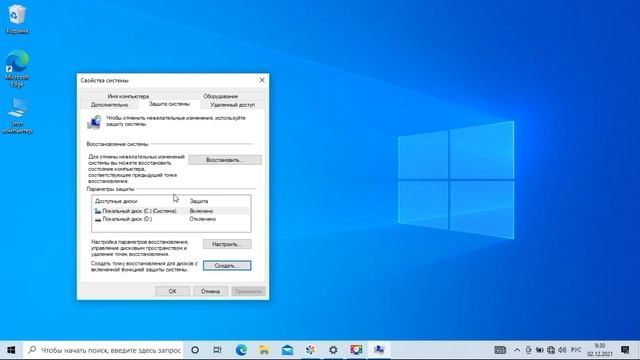The width and height of the screenshot is (640, 360).
Task: Launch Microsoft Edge from the taskbar
Action: [x=241, y=350]
